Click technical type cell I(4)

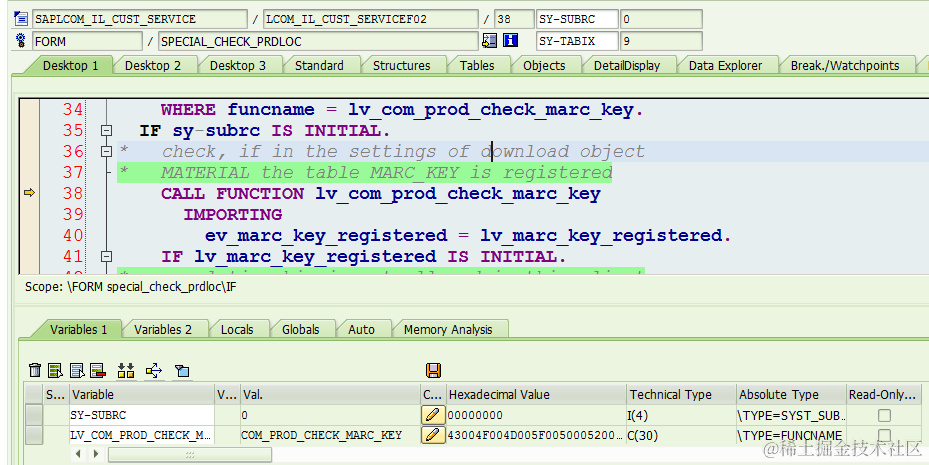[x=681, y=415]
